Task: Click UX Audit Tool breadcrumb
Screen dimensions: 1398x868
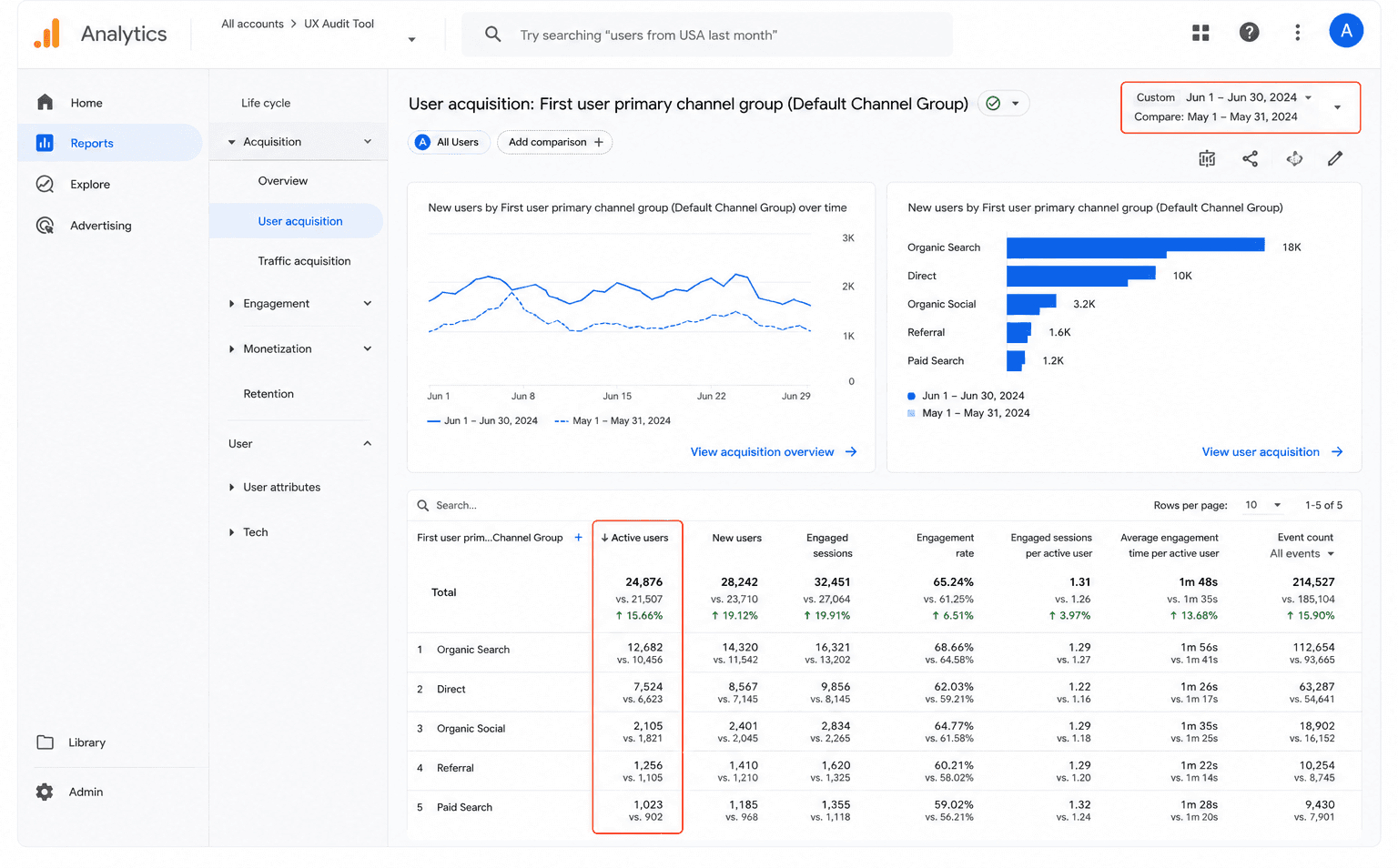Action: pyautogui.click(x=339, y=24)
